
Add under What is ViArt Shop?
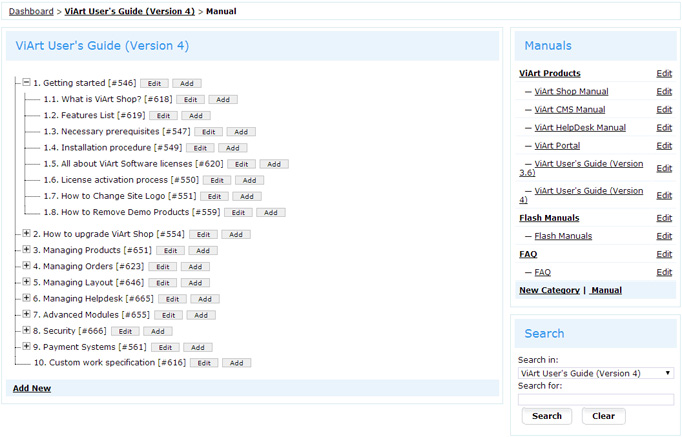(223, 100)
